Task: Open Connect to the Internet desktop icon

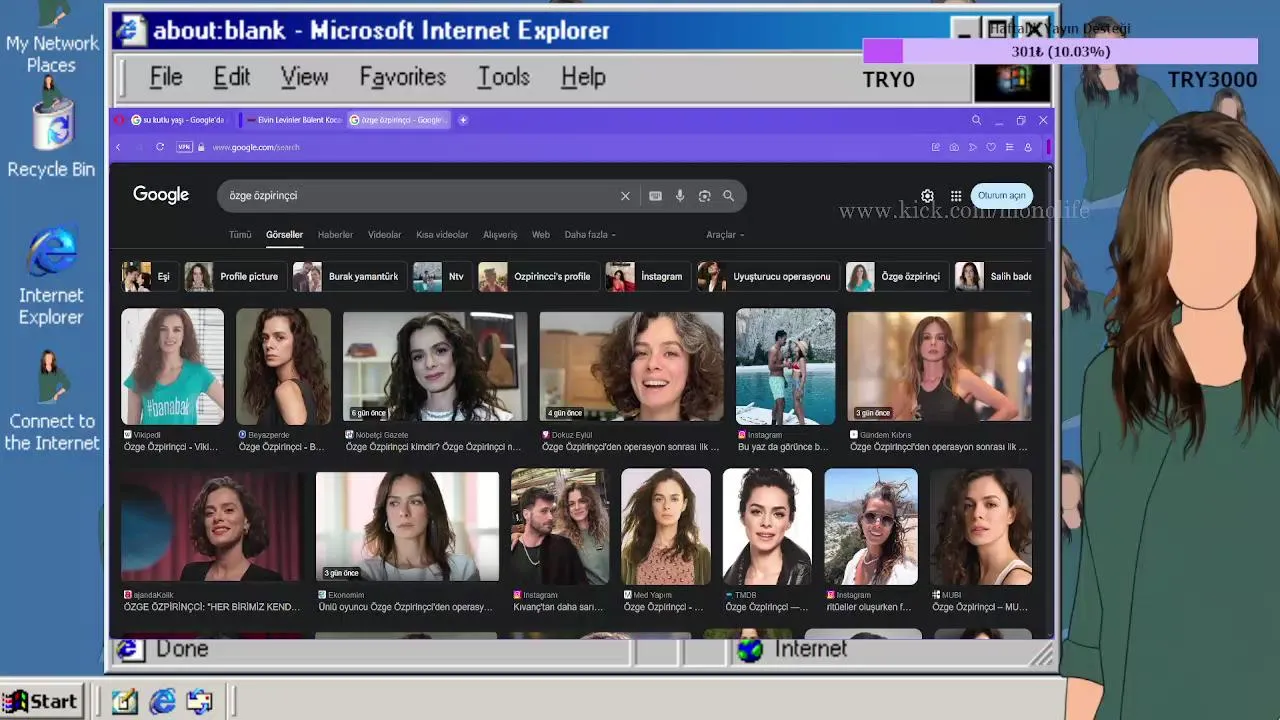Action: tap(51, 402)
